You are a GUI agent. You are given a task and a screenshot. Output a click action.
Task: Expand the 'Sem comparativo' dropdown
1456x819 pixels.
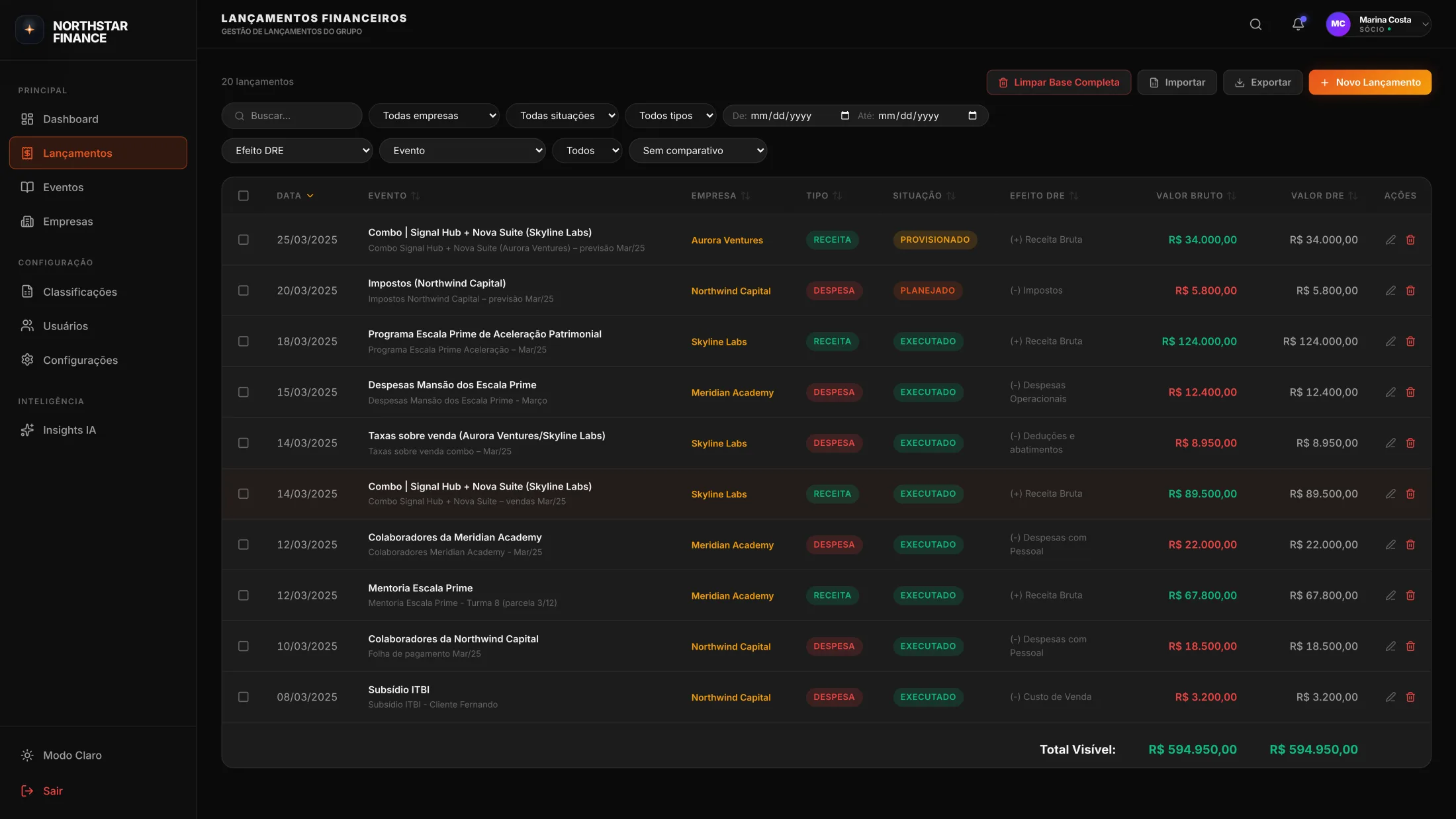coord(698,151)
